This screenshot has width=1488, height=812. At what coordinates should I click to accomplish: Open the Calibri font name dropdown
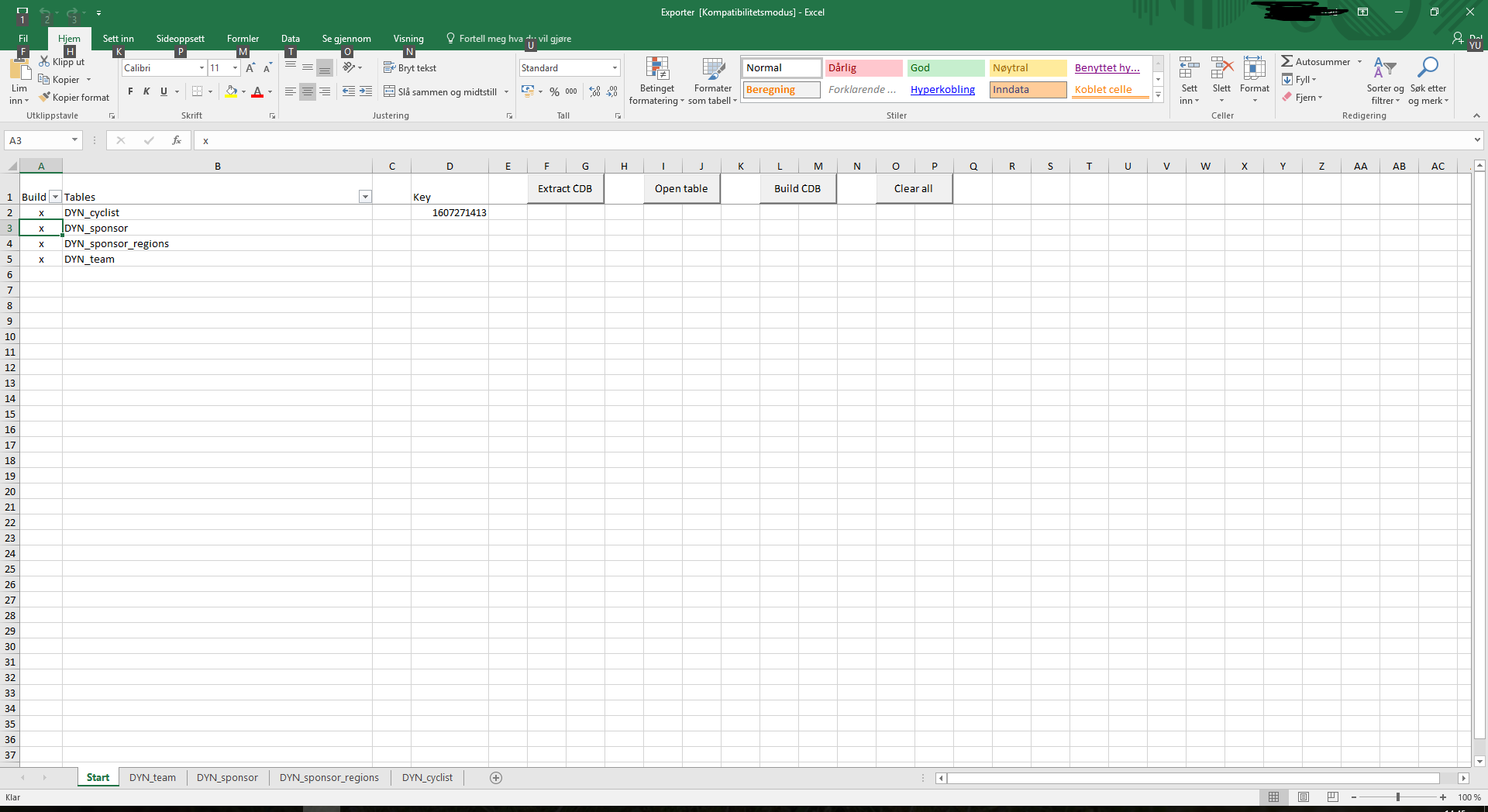[201, 68]
